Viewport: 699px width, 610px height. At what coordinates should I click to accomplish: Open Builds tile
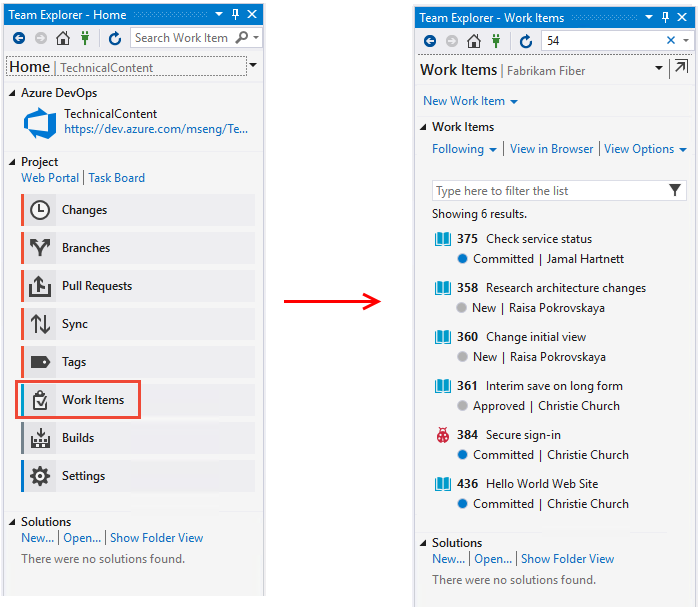coord(138,438)
